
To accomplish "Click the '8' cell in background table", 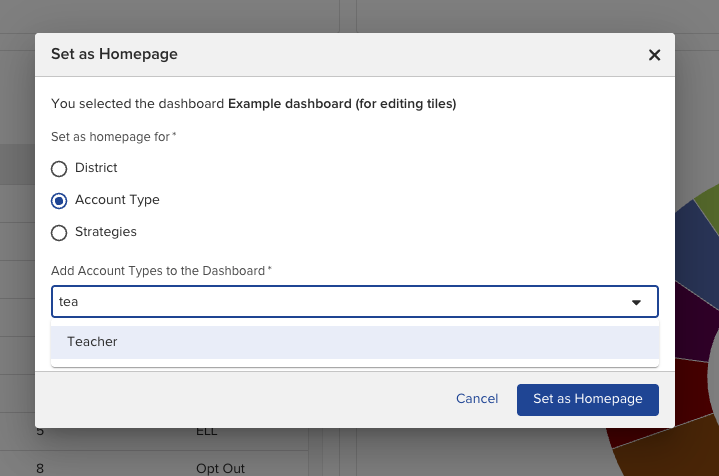I will coord(40,468).
